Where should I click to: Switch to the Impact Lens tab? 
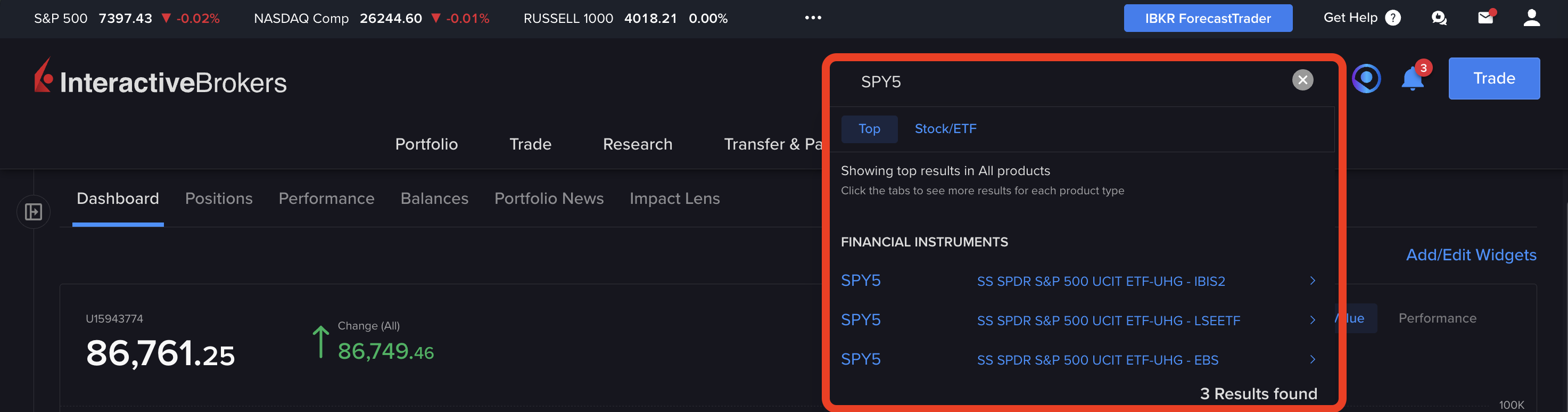point(674,199)
